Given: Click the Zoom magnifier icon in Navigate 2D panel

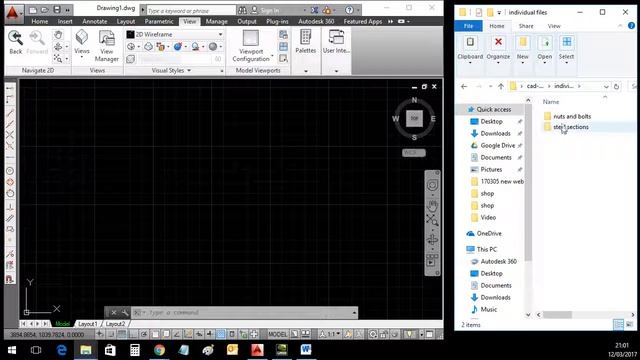Looking at the screenshot, I should coord(58,59).
